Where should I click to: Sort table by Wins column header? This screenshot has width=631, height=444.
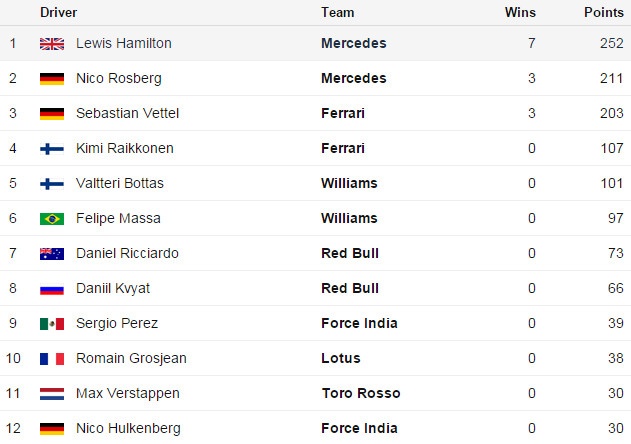pyautogui.click(x=520, y=12)
